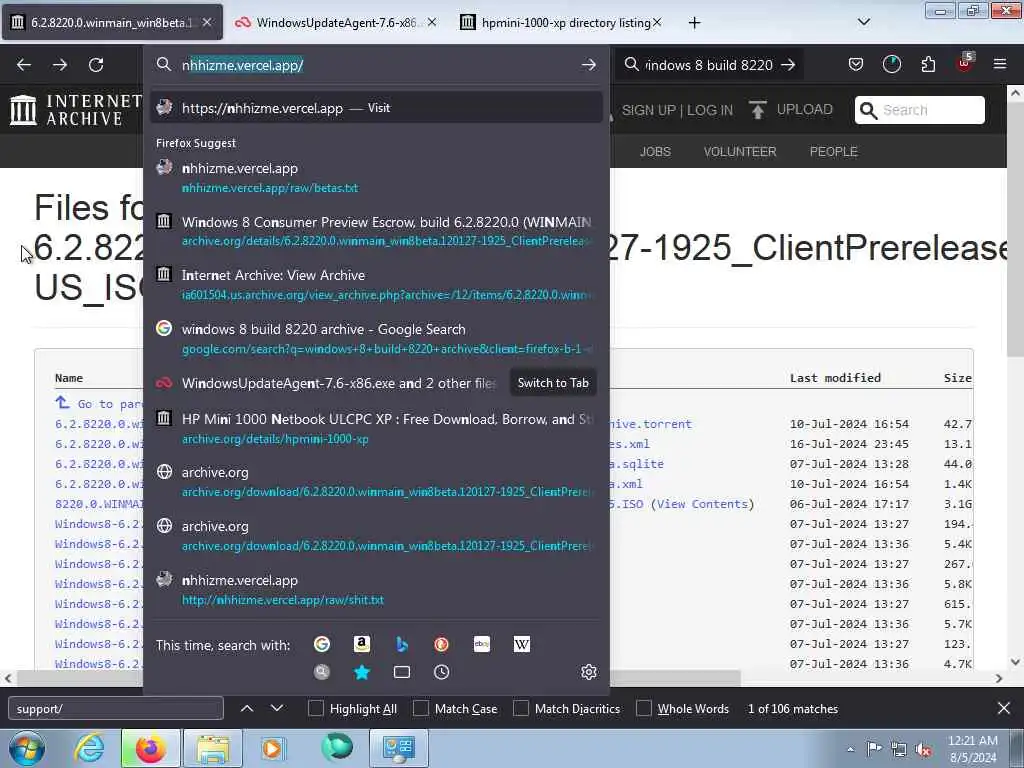Open the Firefox hamburger application menu
Screen dimensions: 1024x768
tap(1000, 64)
